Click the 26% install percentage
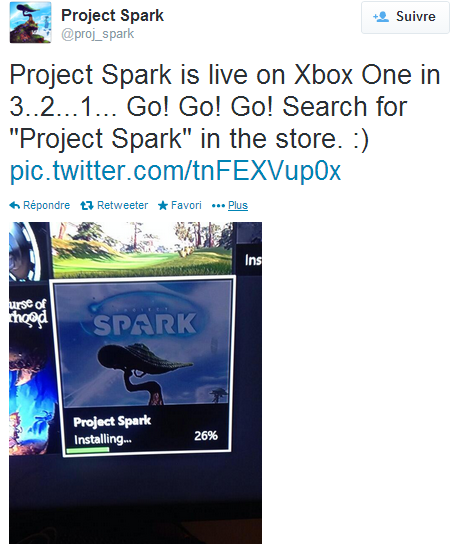Screen dimensions: 453x544 (x=206, y=436)
